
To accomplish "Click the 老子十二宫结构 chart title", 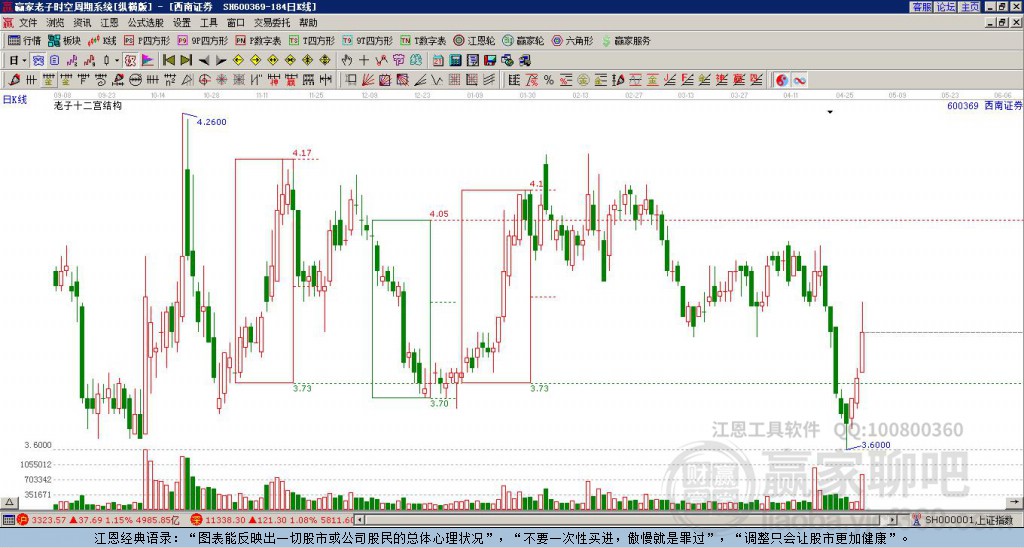I will pos(88,105).
